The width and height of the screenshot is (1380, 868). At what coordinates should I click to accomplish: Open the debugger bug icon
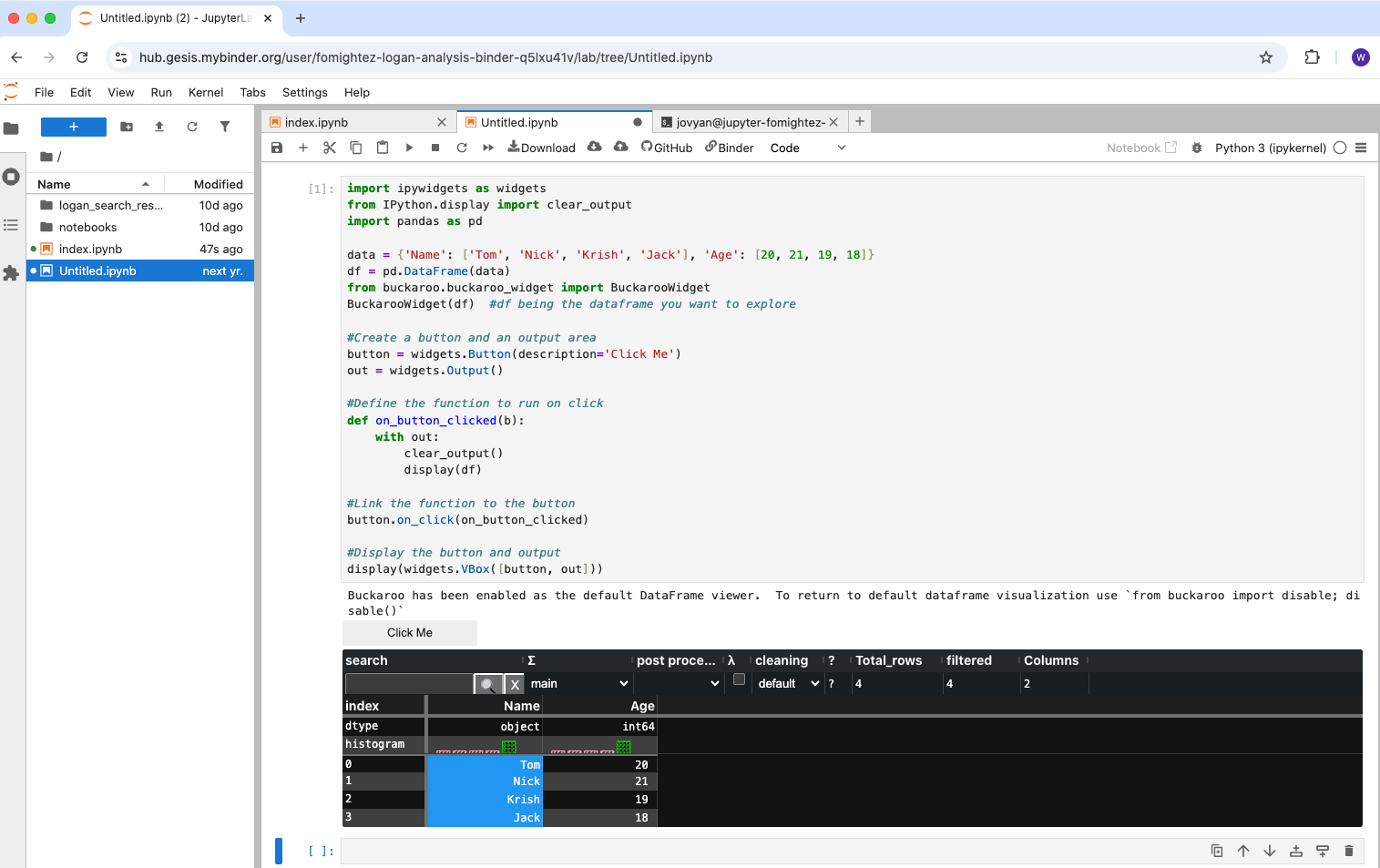(x=1197, y=148)
